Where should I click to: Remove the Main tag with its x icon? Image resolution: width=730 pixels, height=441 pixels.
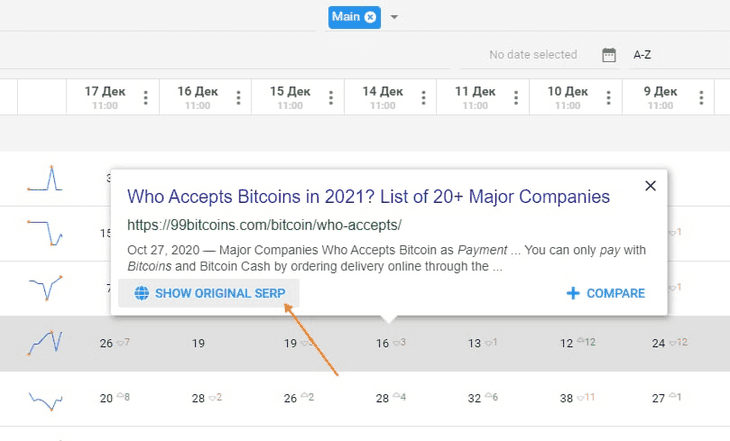(371, 17)
